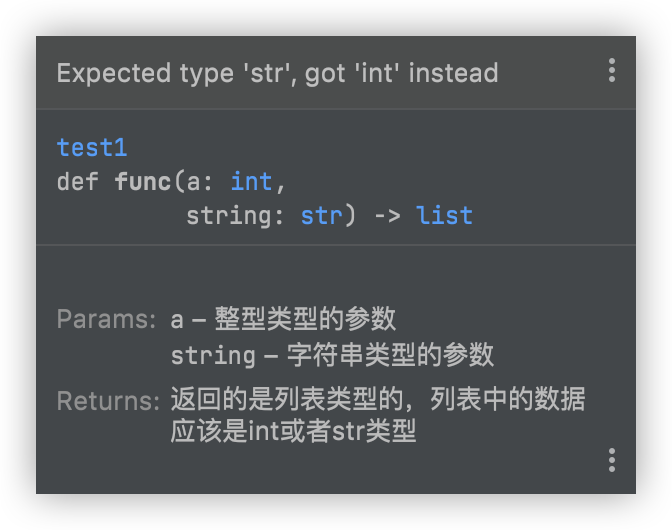Click the -> arrow in the signature
This screenshot has width=672, height=530.
(387, 215)
